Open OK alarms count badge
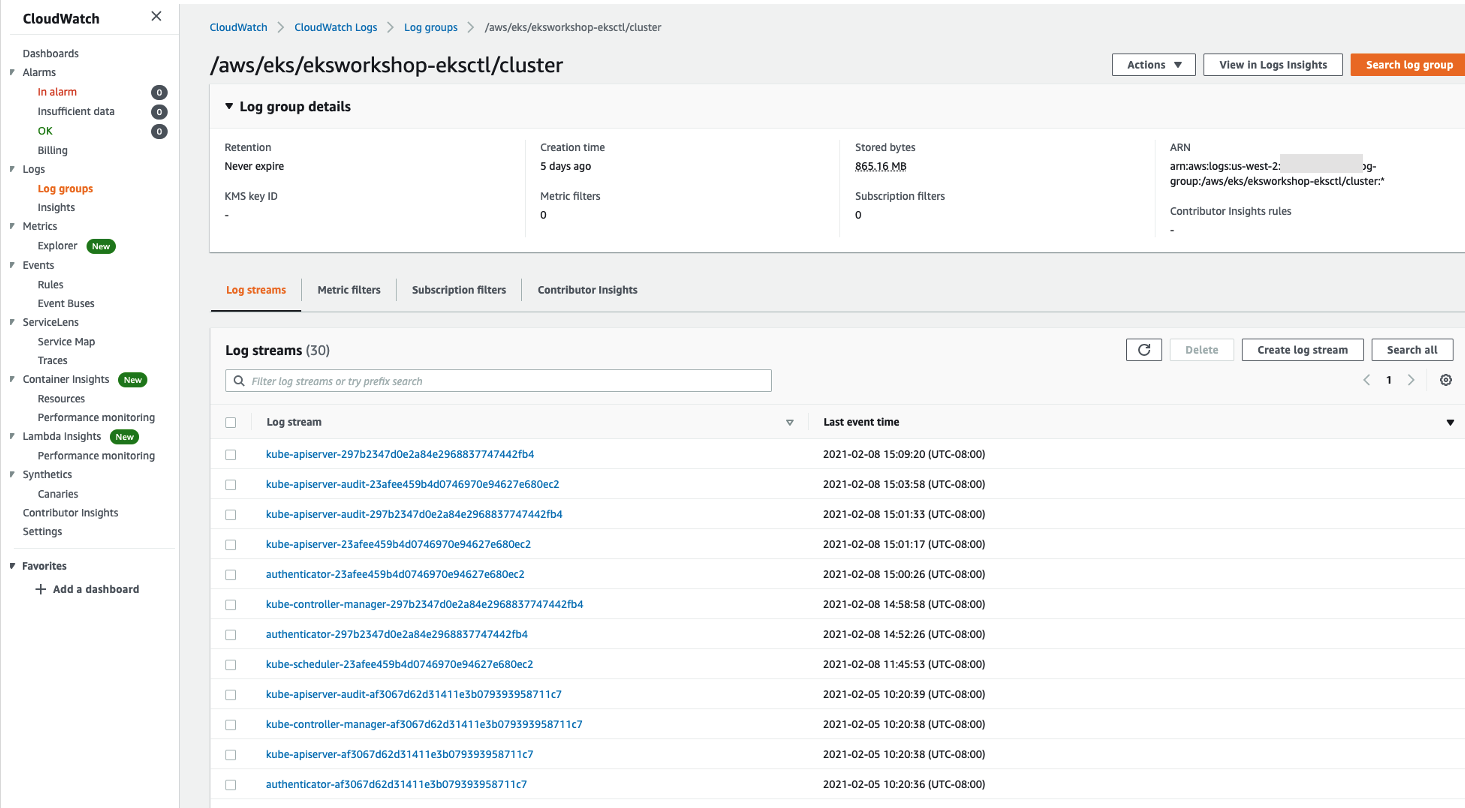 [x=159, y=131]
